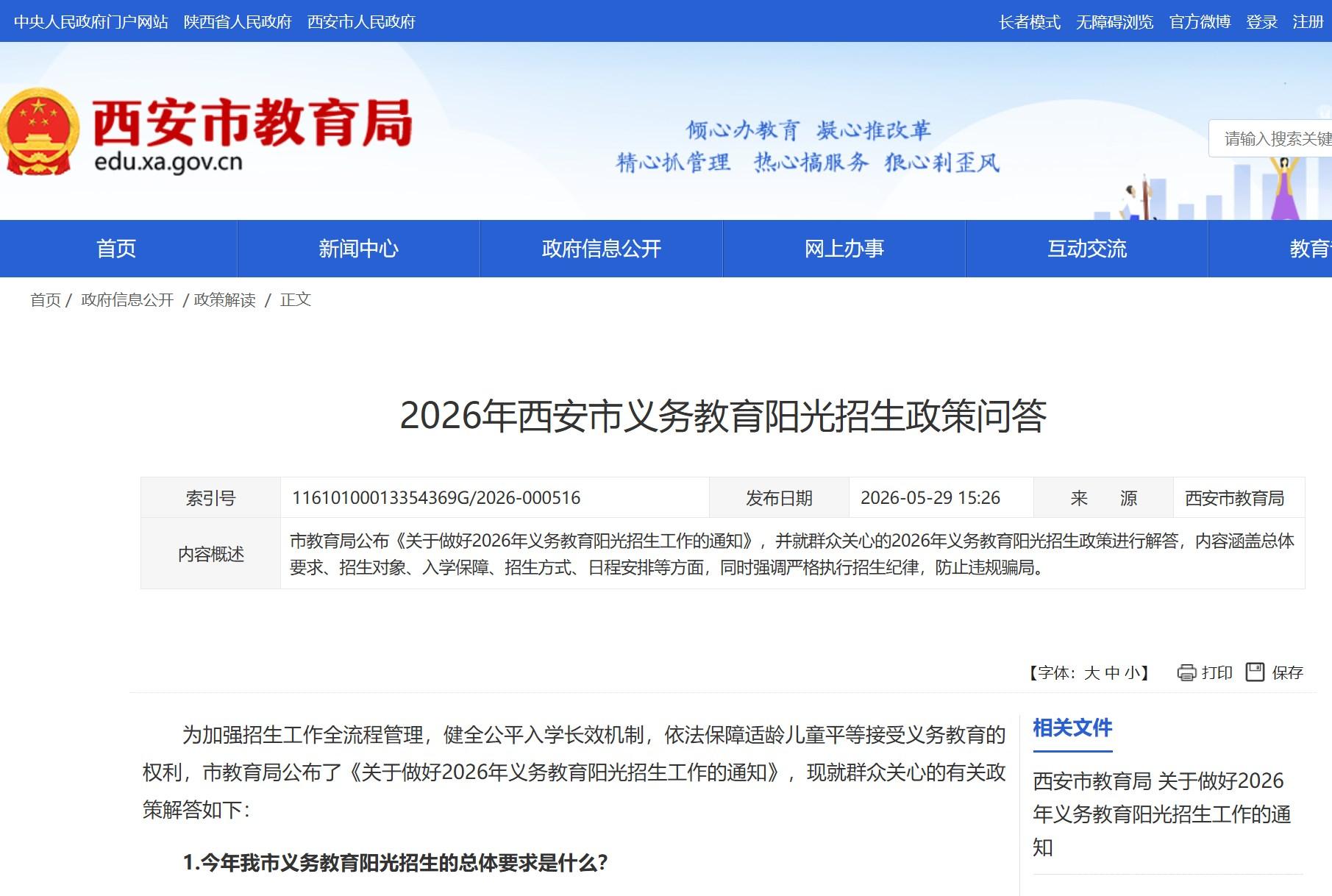1332x896 pixels.
Task: Visit 官方微博 link
Action: [1200, 22]
